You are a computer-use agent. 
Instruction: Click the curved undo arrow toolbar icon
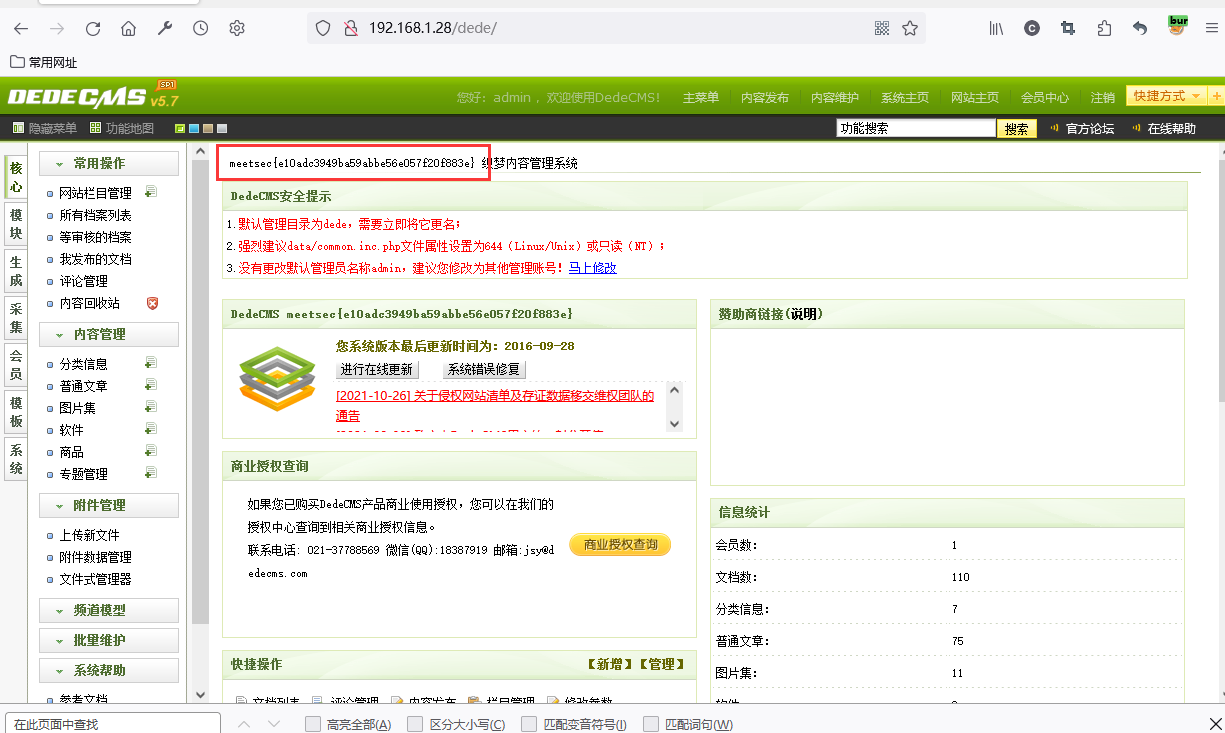tap(1140, 28)
